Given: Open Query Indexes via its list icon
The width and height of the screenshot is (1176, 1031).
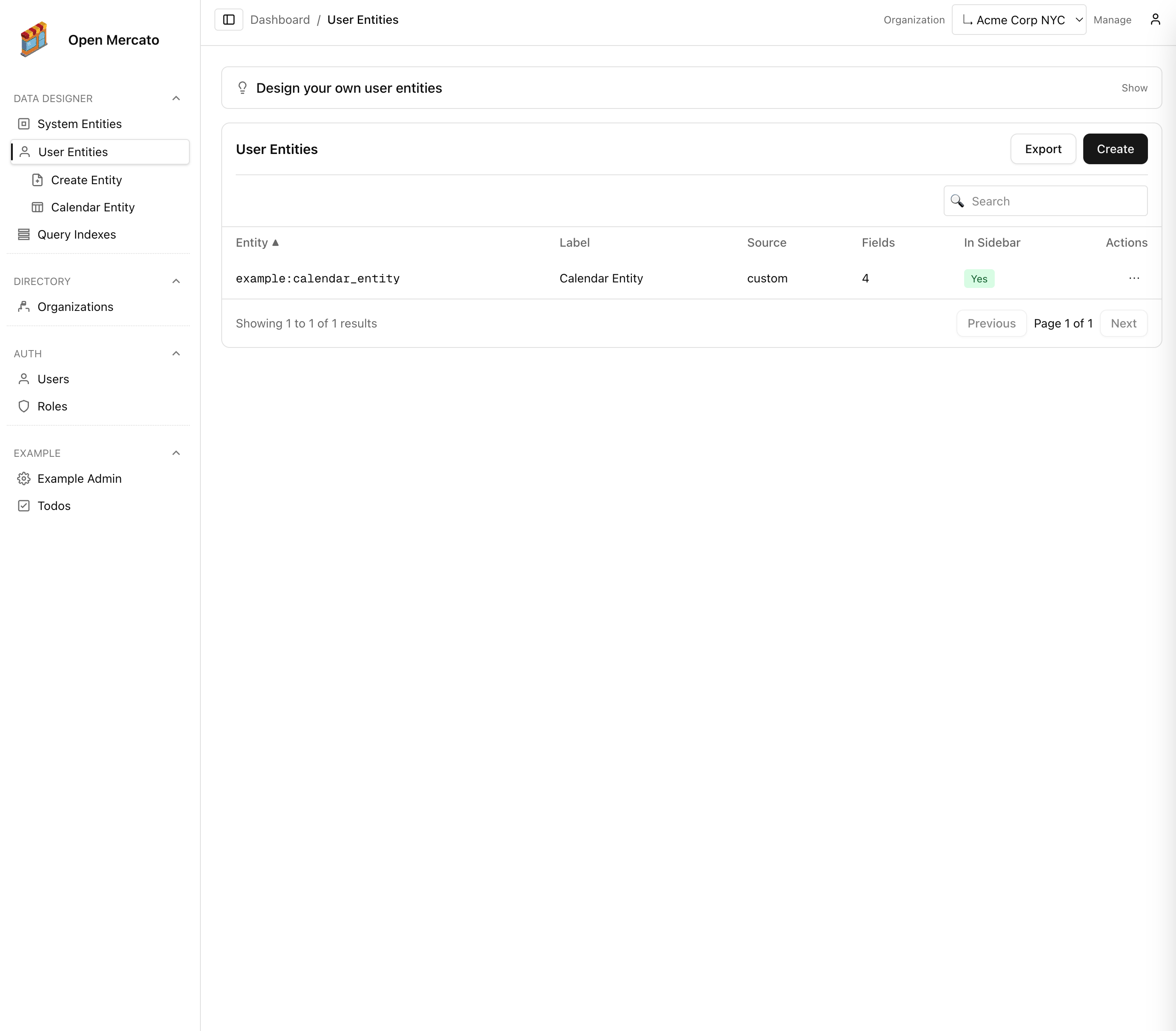Looking at the screenshot, I should 23,234.
